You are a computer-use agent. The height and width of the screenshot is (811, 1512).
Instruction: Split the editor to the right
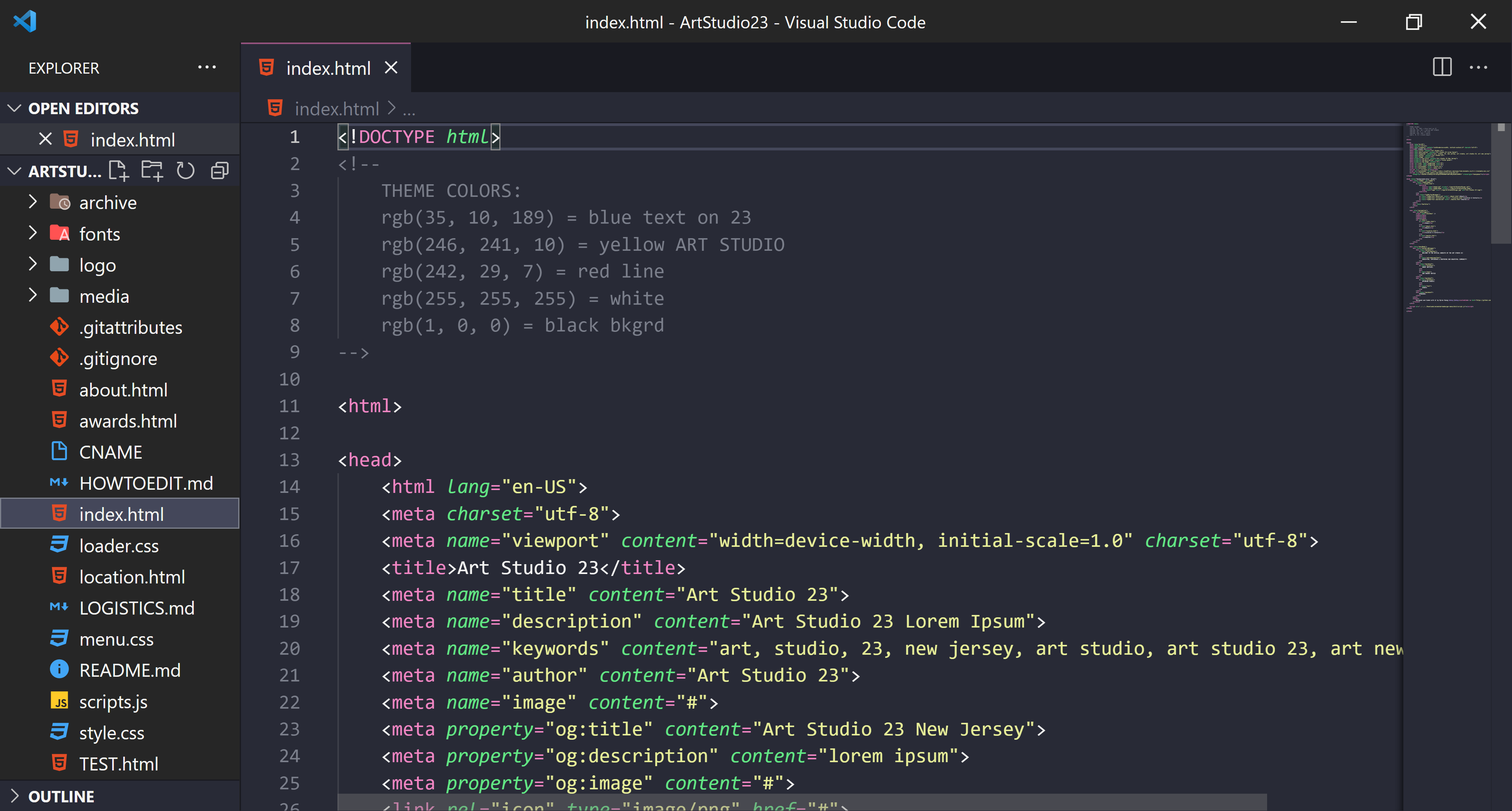point(1442,67)
